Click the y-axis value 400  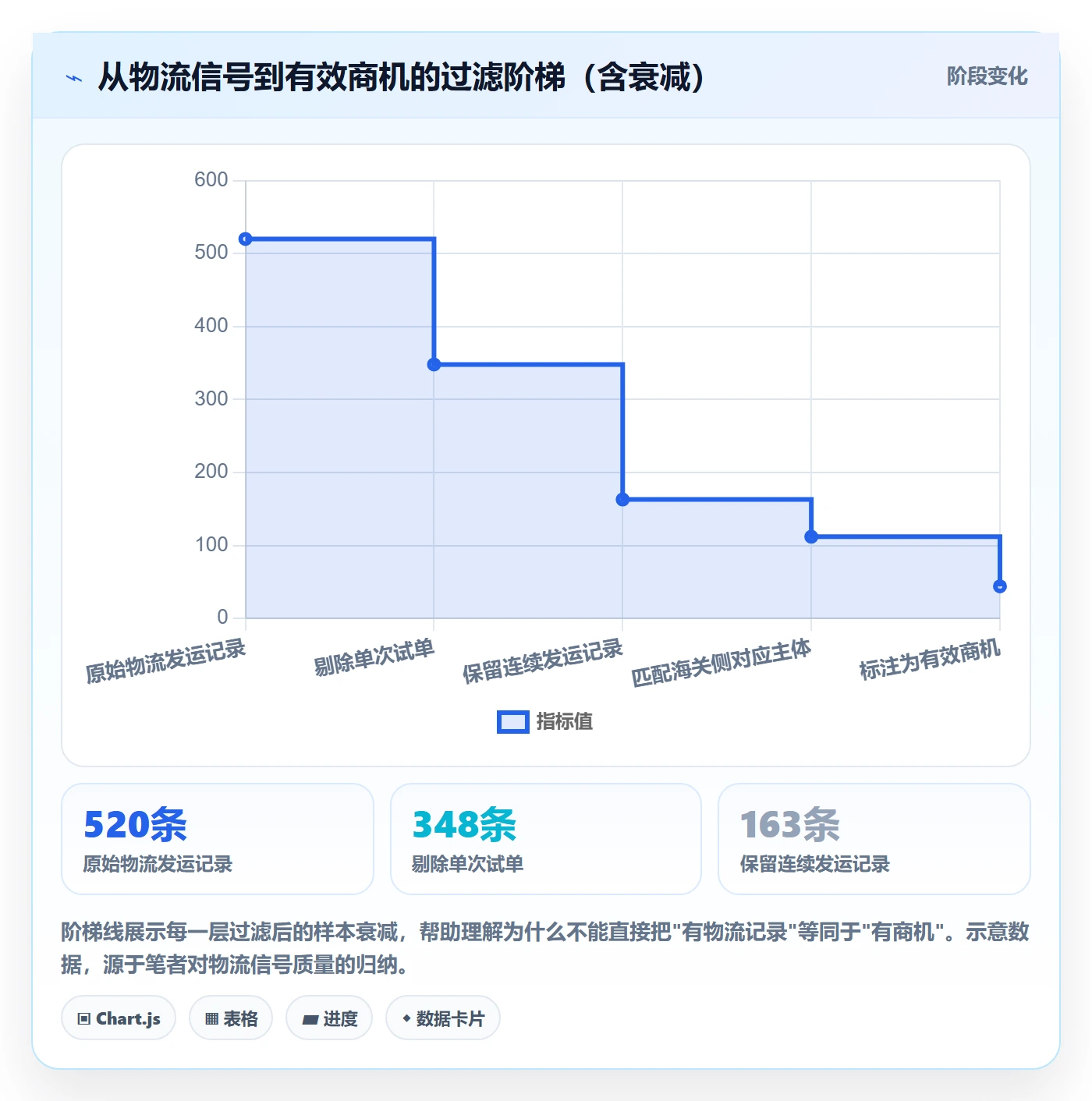211,326
